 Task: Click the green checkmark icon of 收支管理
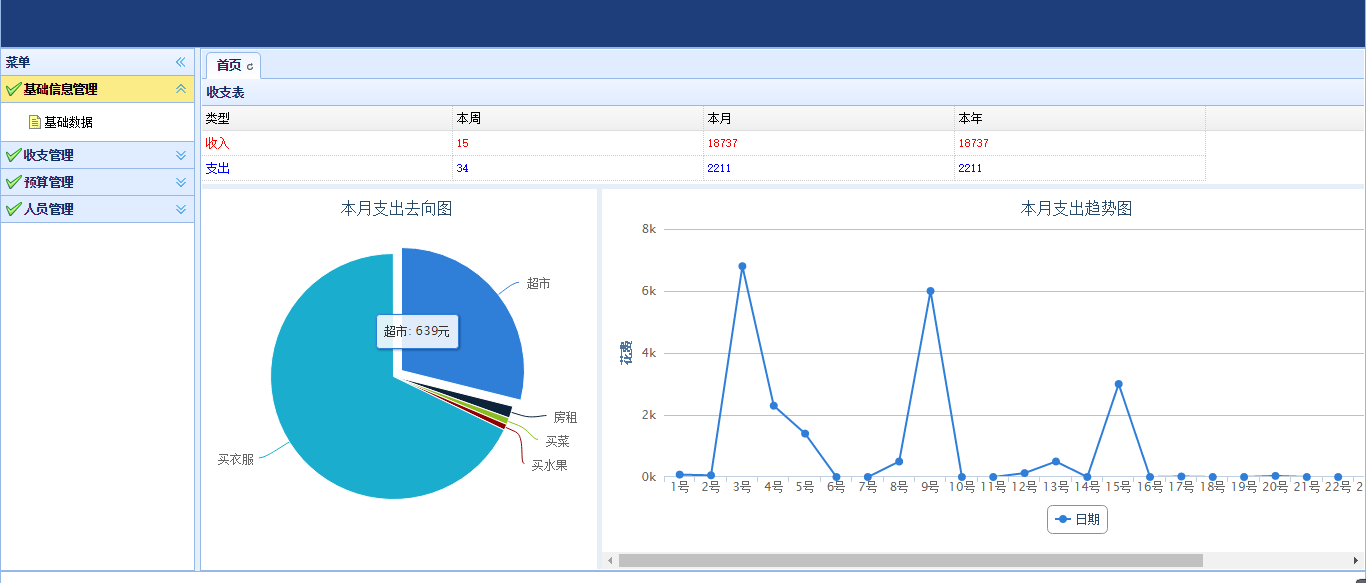(x=13, y=156)
